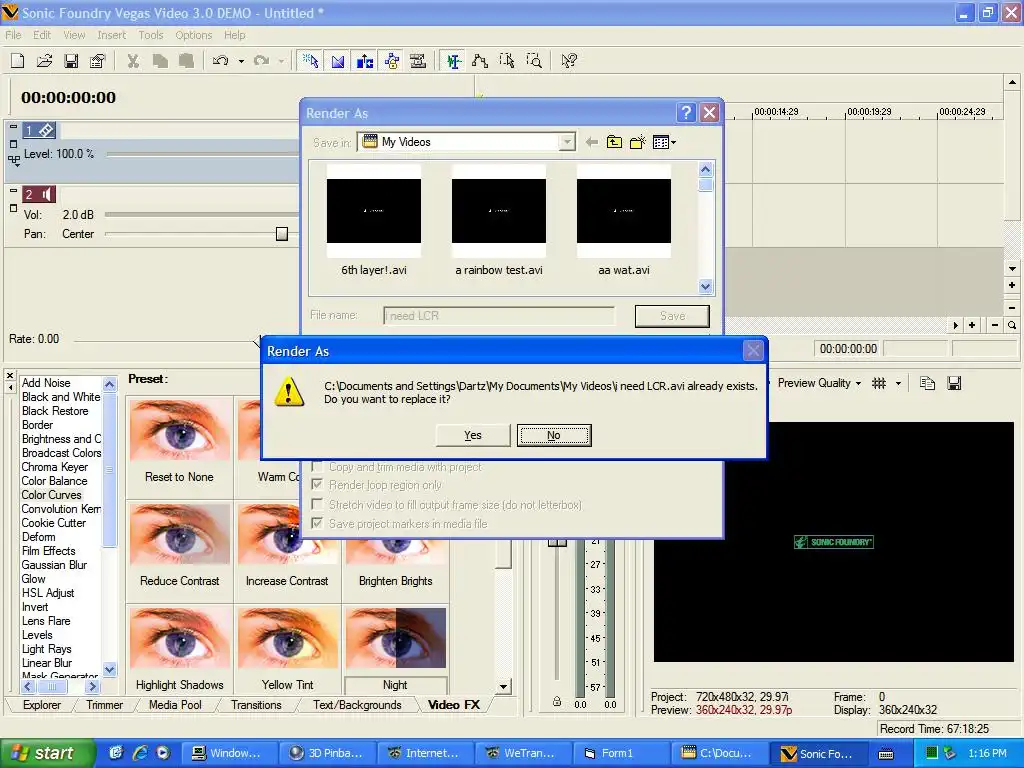Open the Save in folder dropdown
This screenshot has width=1024, height=768.
click(x=567, y=142)
